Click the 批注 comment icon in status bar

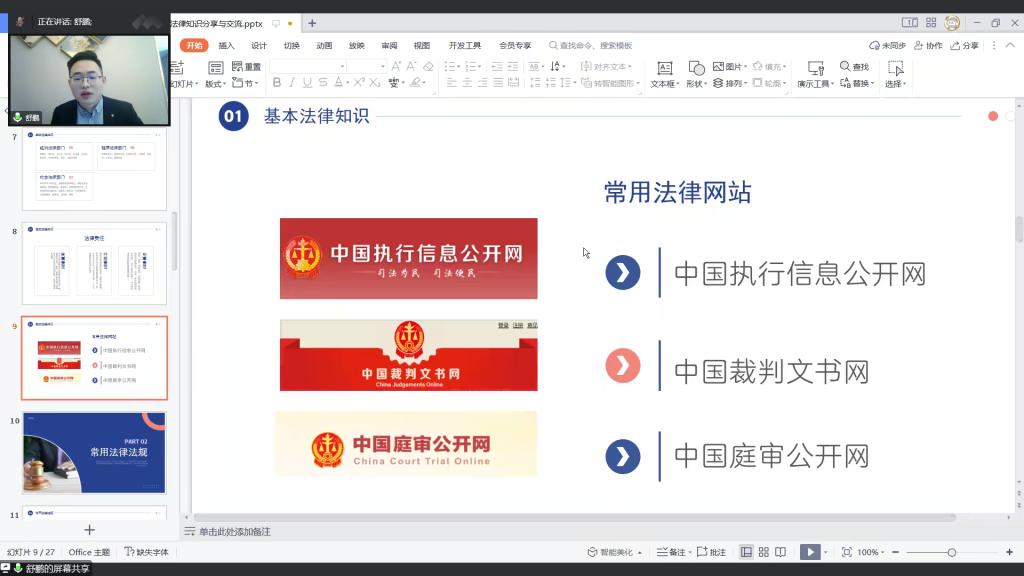coord(712,552)
